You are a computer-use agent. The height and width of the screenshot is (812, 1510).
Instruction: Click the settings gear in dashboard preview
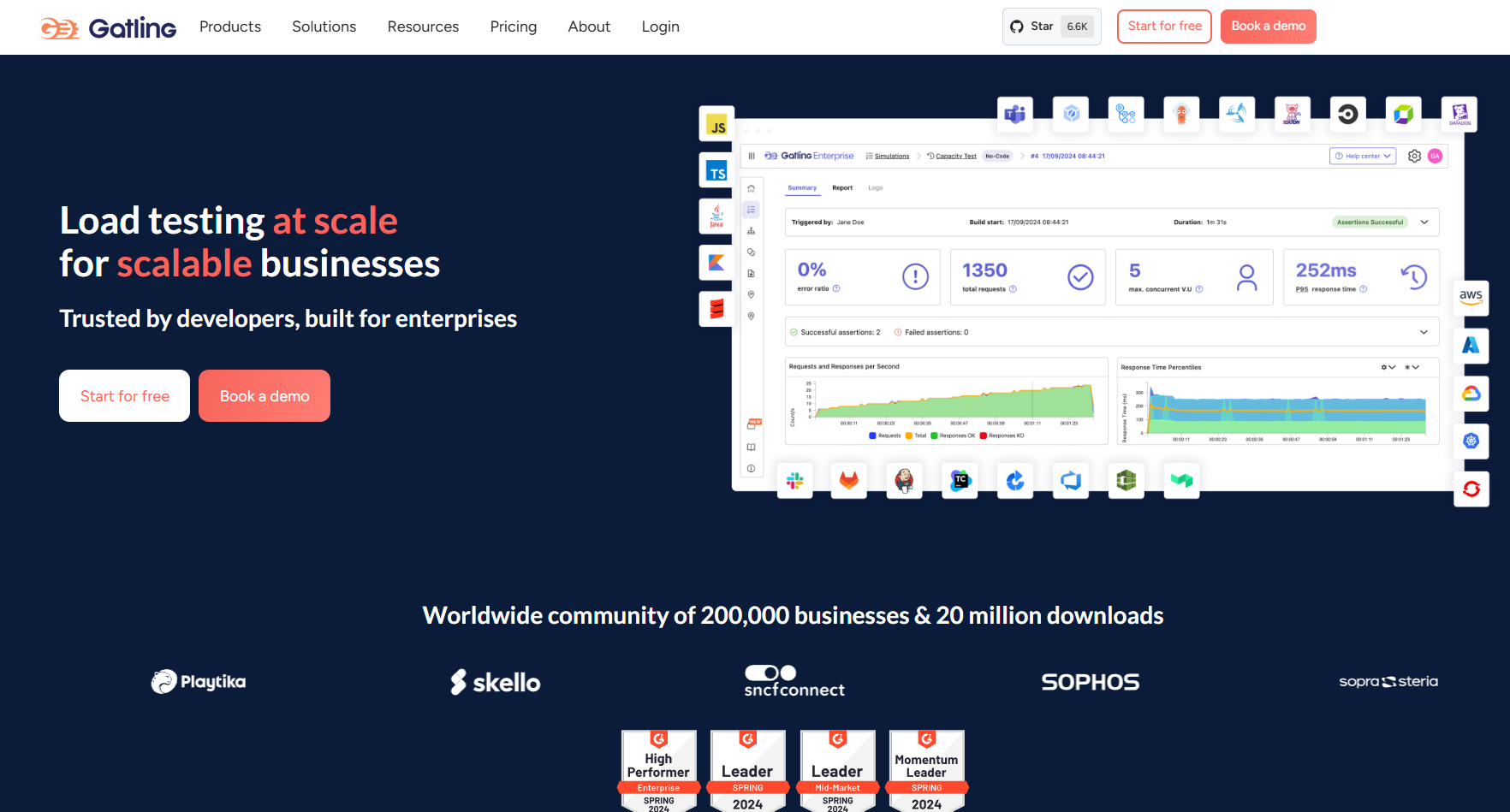pyautogui.click(x=1414, y=156)
